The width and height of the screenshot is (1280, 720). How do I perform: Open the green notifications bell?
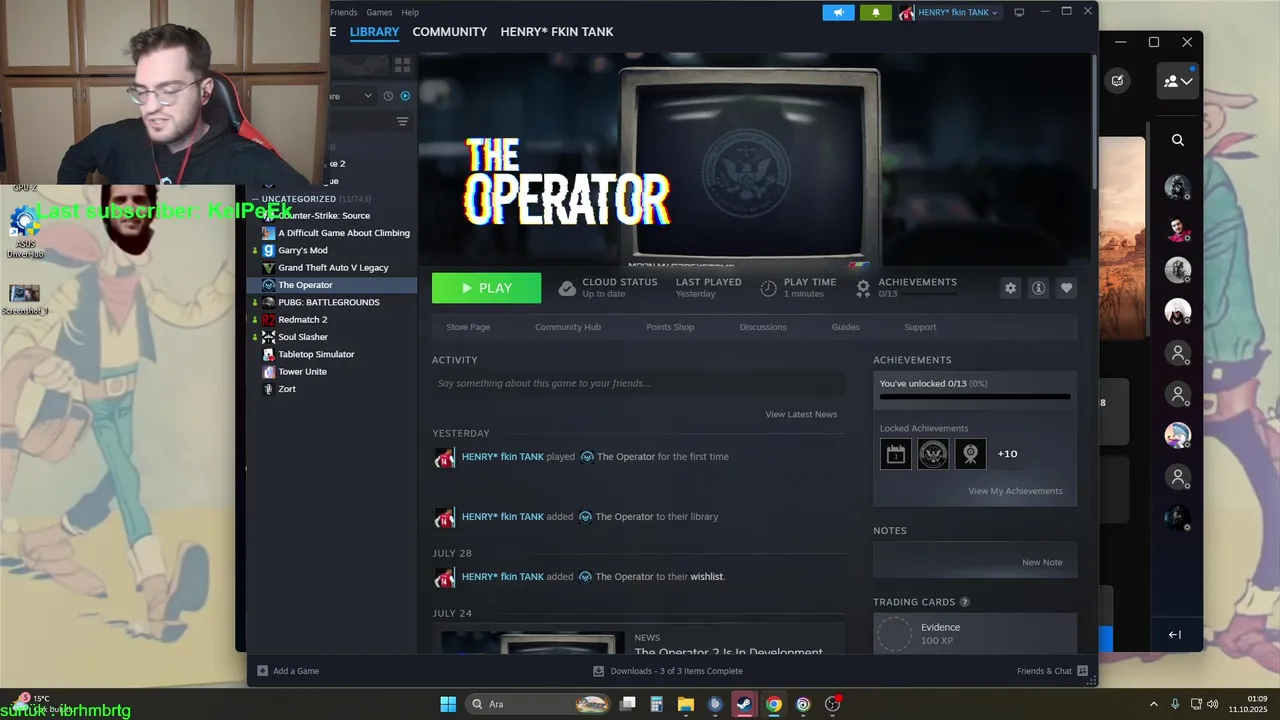point(875,12)
